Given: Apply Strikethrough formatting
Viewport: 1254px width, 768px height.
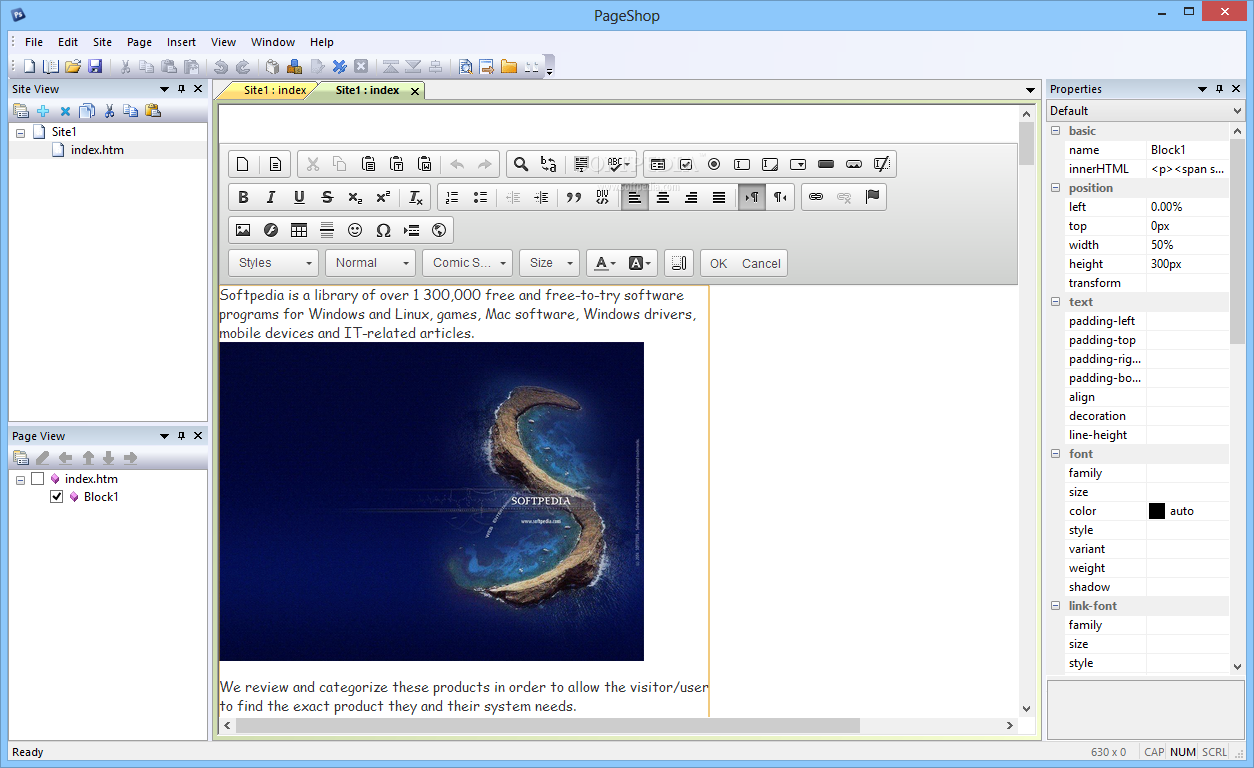Looking at the screenshot, I should 327,198.
